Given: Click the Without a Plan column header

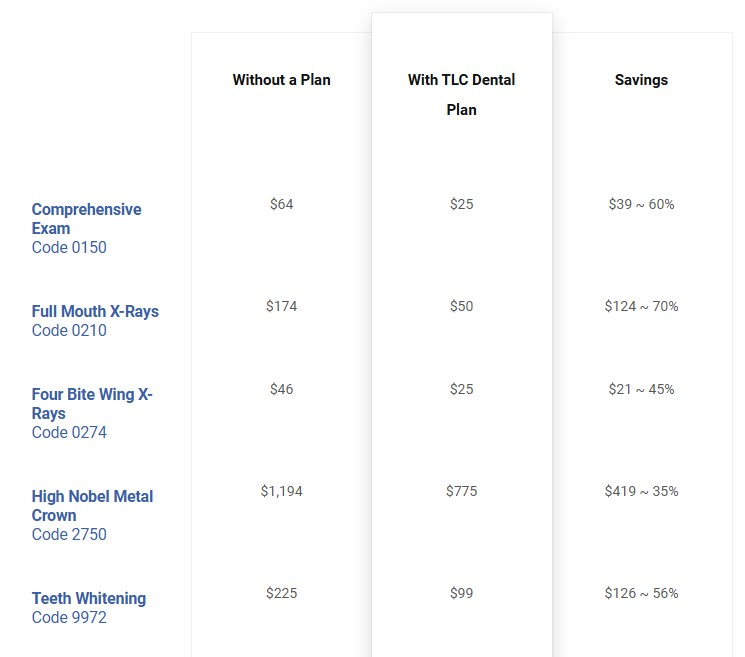Looking at the screenshot, I should point(281,80).
